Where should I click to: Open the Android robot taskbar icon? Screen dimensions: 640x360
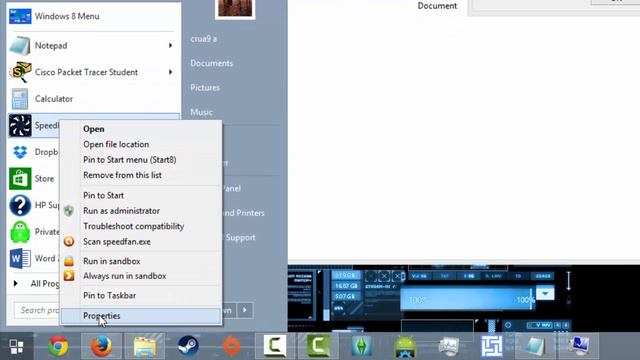pos(405,346)
